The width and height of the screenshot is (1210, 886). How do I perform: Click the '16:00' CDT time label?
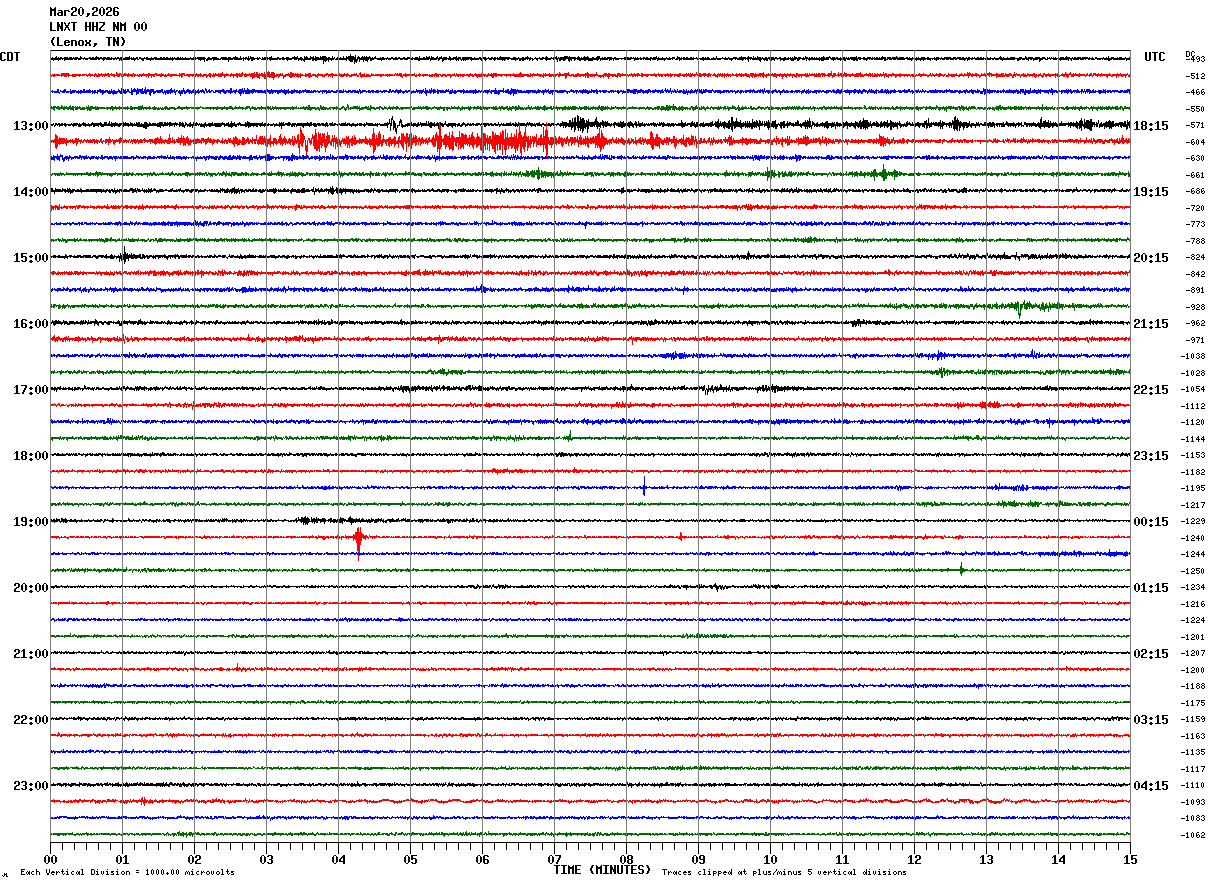(31, 324)
